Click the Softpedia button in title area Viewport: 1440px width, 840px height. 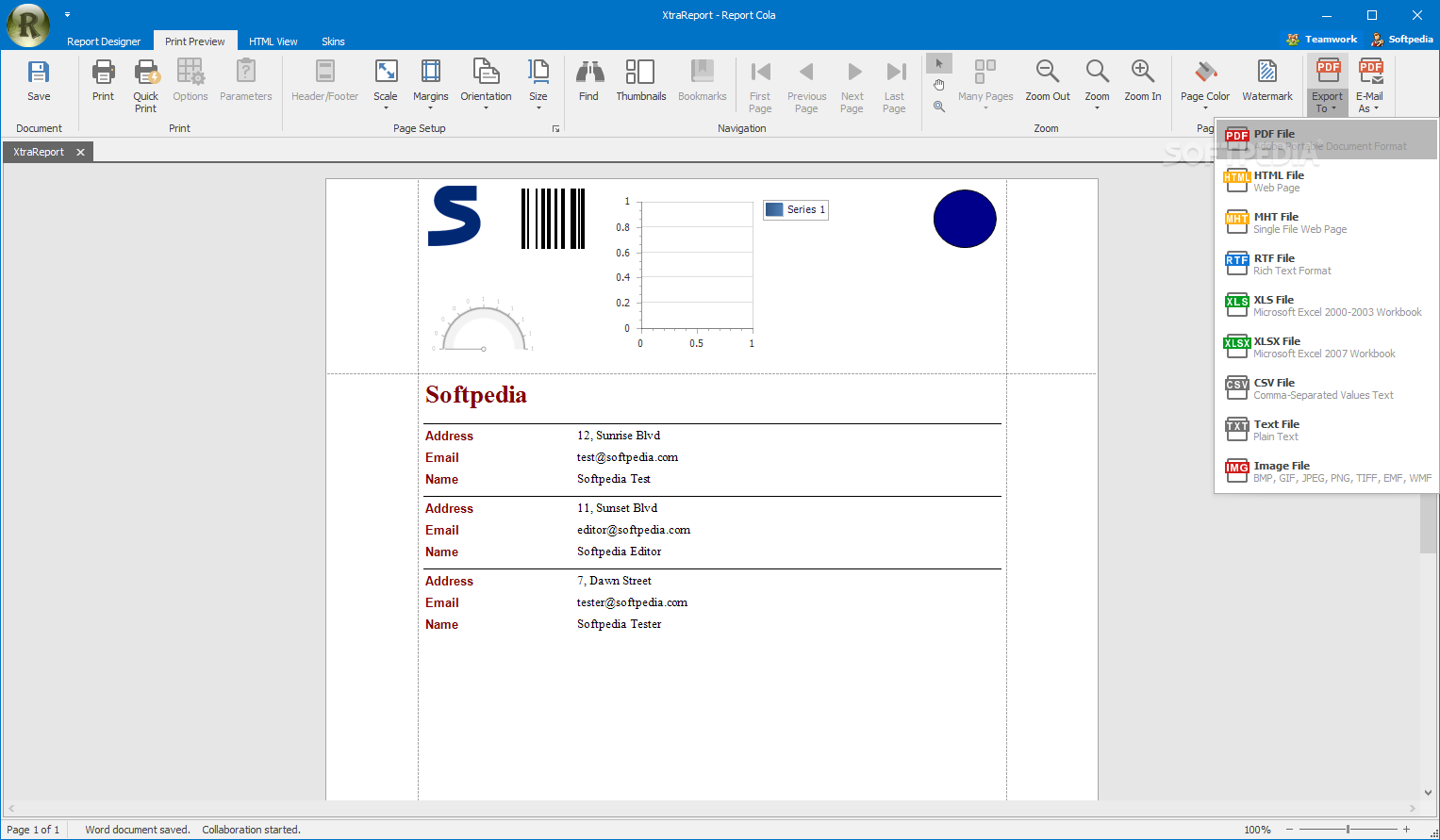pos(1402,39)
